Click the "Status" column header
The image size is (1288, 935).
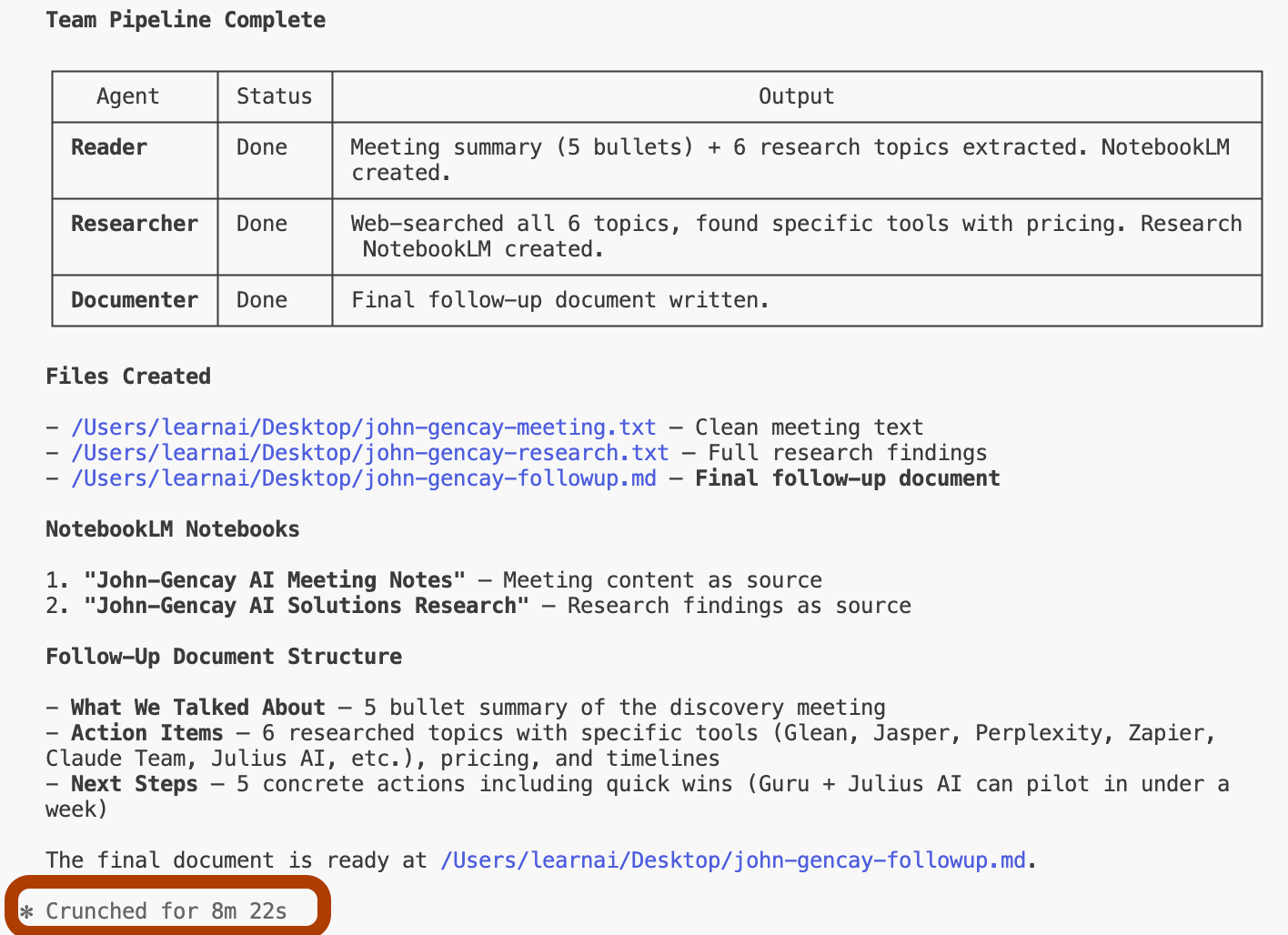[275, 96]
